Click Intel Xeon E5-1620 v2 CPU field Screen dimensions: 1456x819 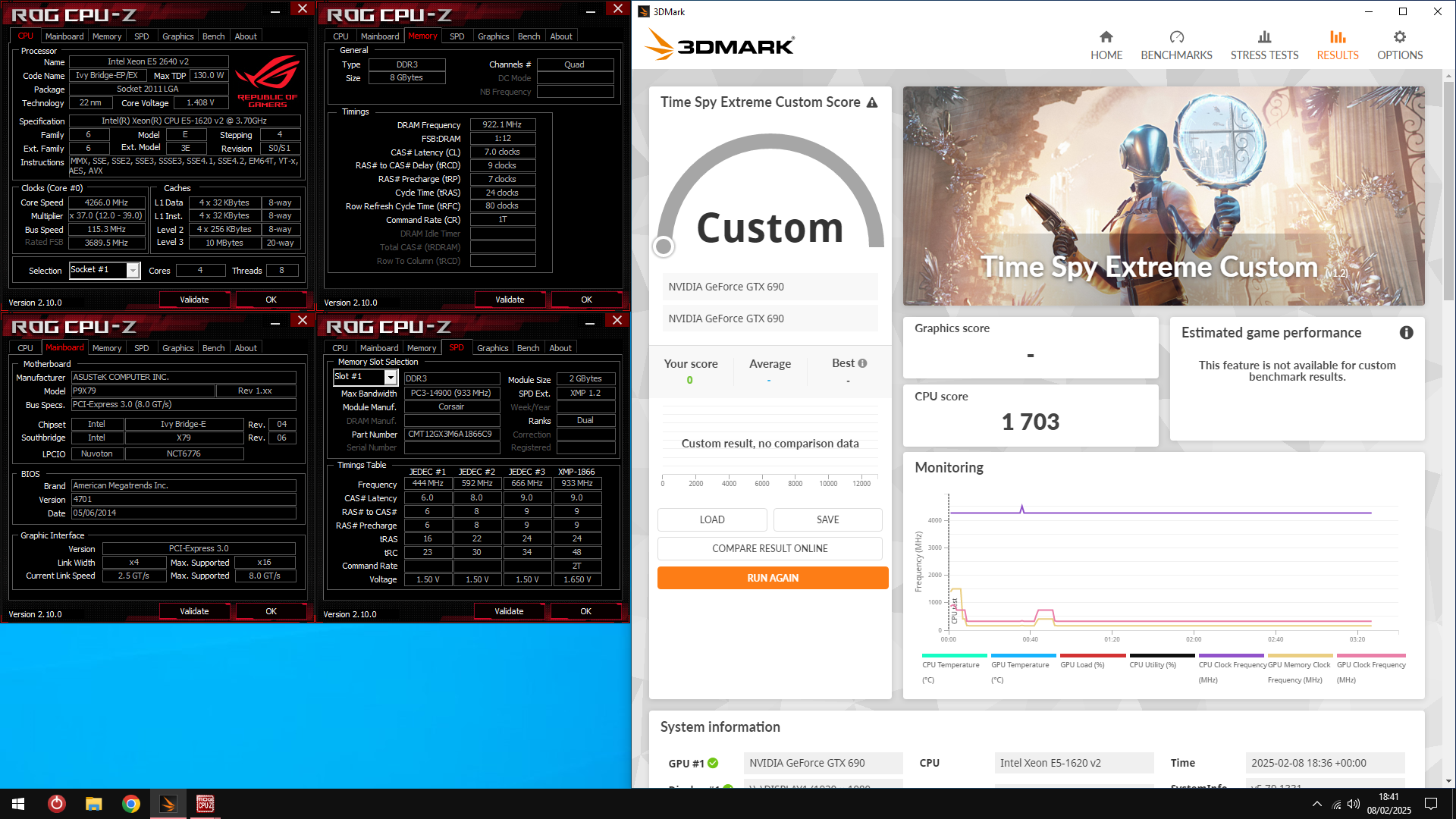1074,763
